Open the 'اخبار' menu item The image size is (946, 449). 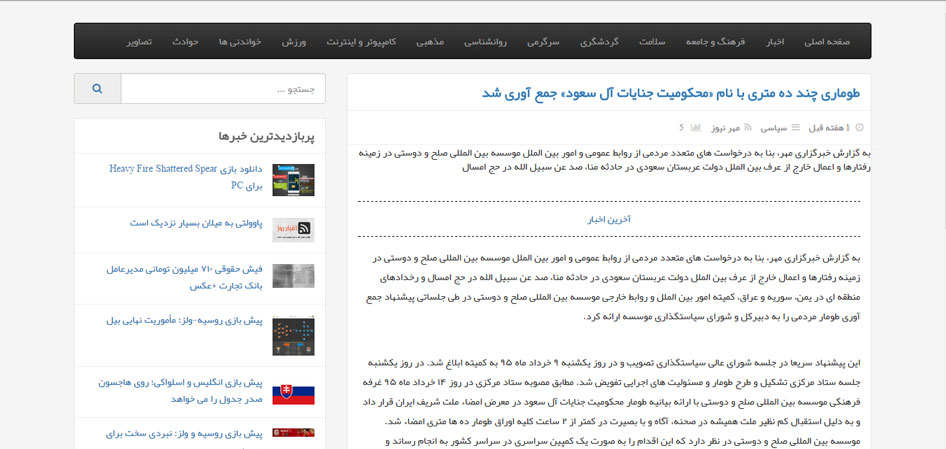(x=775, y=42)
